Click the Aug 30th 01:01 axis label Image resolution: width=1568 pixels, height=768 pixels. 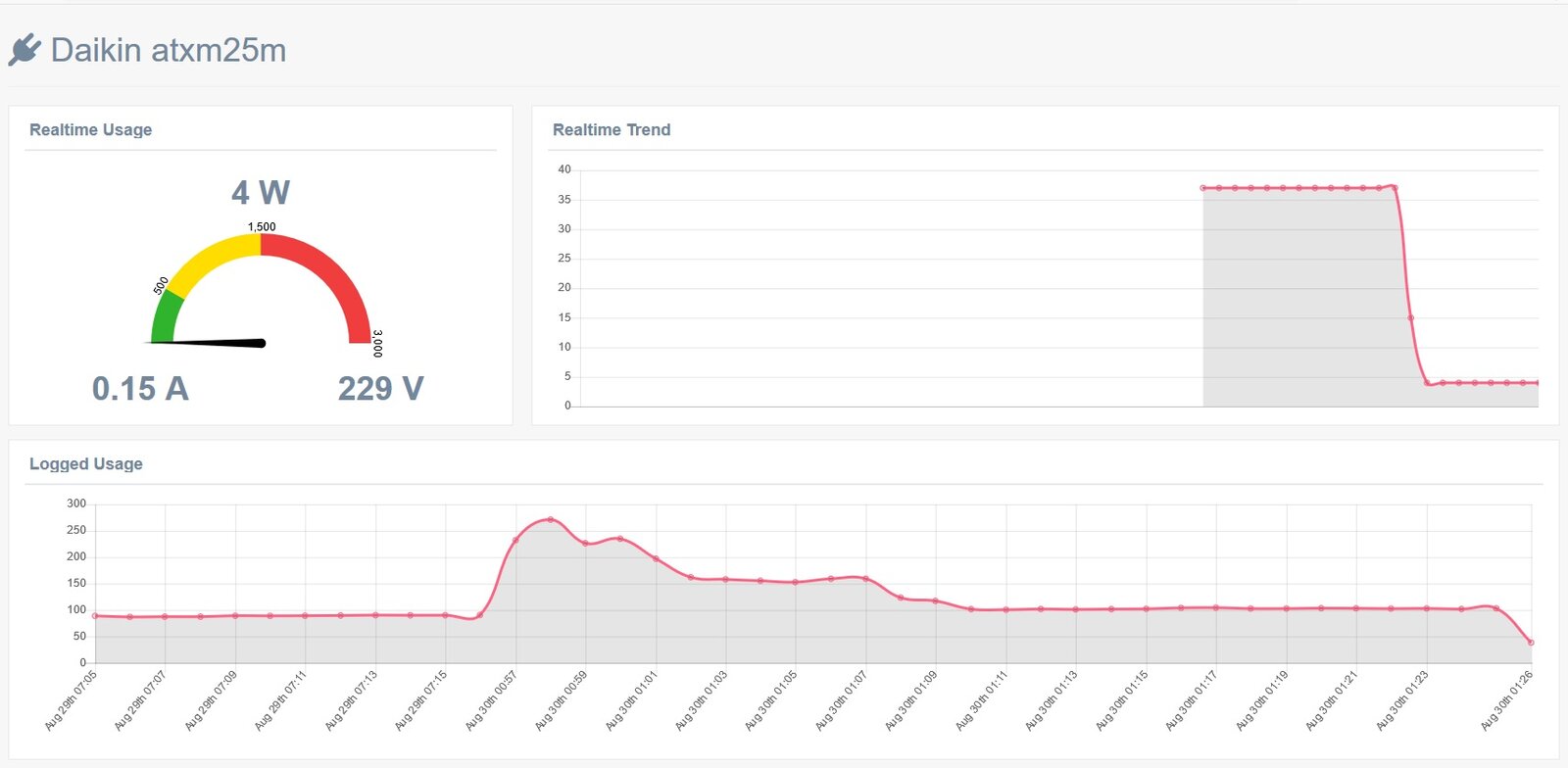631,700
